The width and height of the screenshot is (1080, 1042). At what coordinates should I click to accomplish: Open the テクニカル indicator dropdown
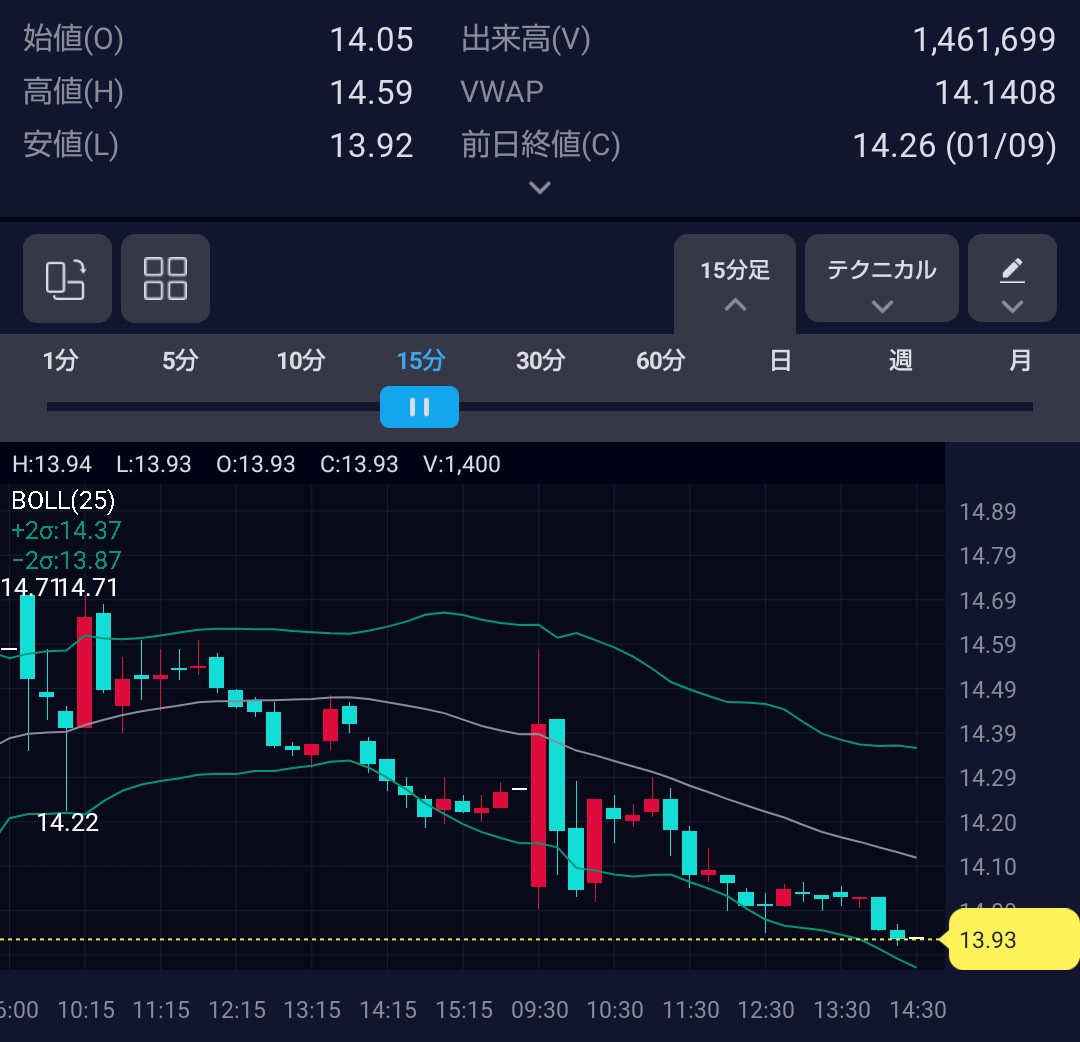[881, 278]
